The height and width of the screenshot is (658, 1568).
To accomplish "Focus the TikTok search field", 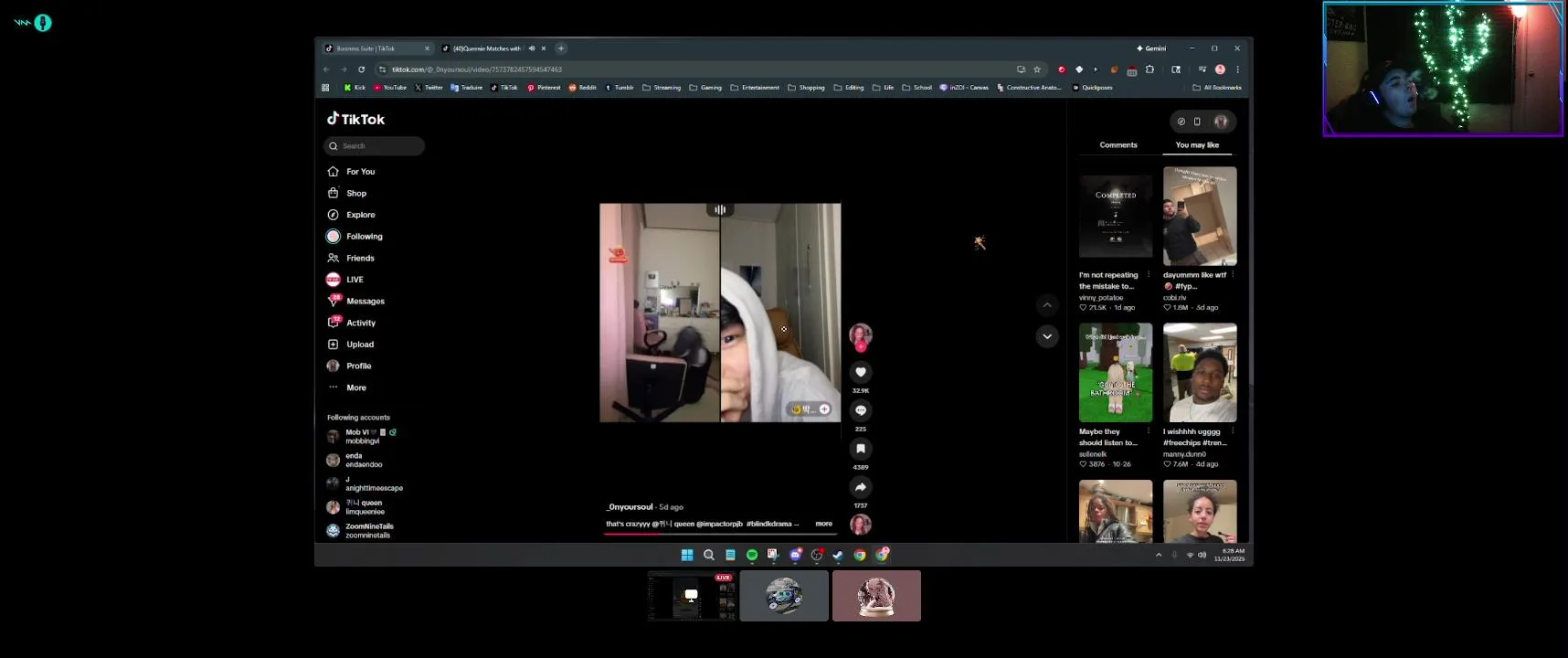I will tap(375, 146).
